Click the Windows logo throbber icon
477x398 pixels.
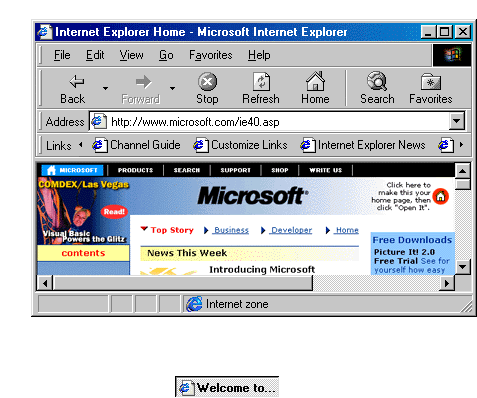pos(452,55)
